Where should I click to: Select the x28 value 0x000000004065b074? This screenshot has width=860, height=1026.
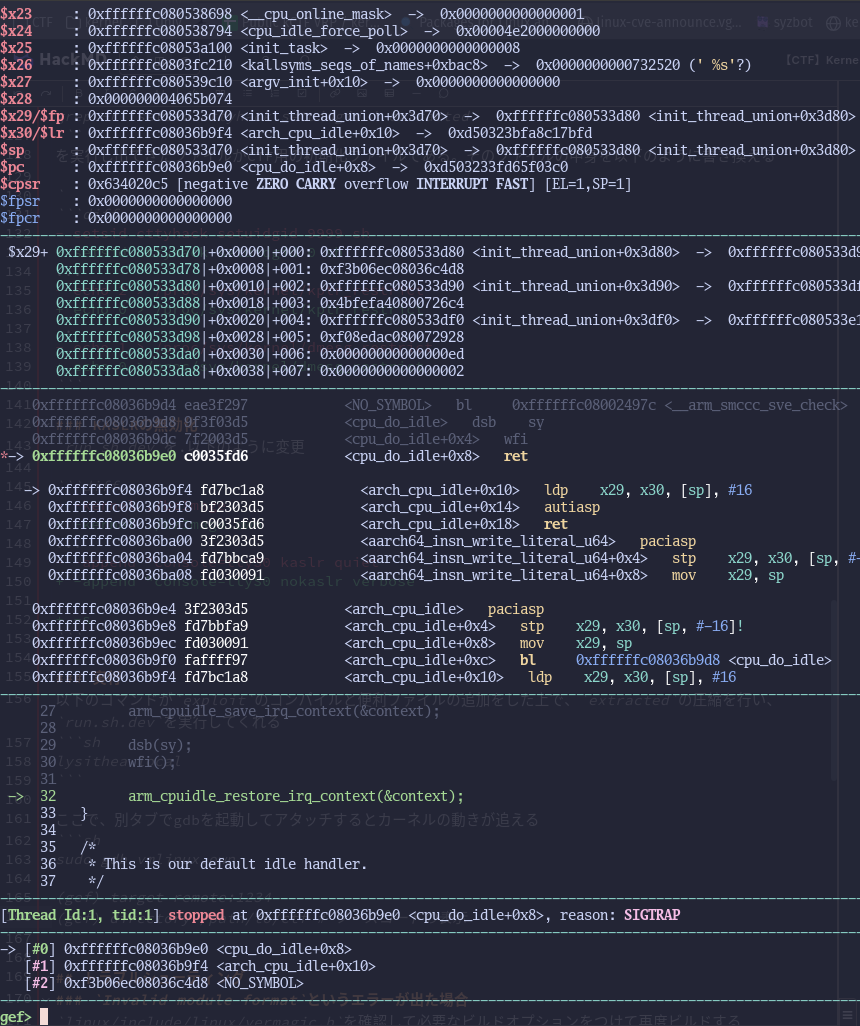[x=160, y=99]
